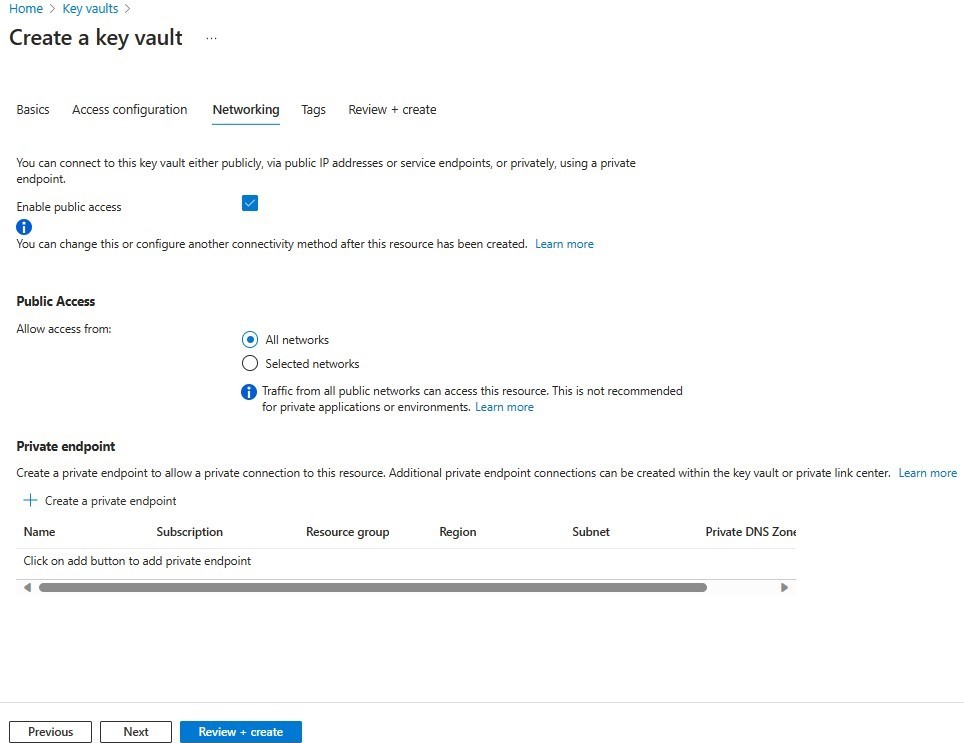Open the ellipsis menu next to page title
The height and width of the screenshot is (743, 964).
coord(211,40)
